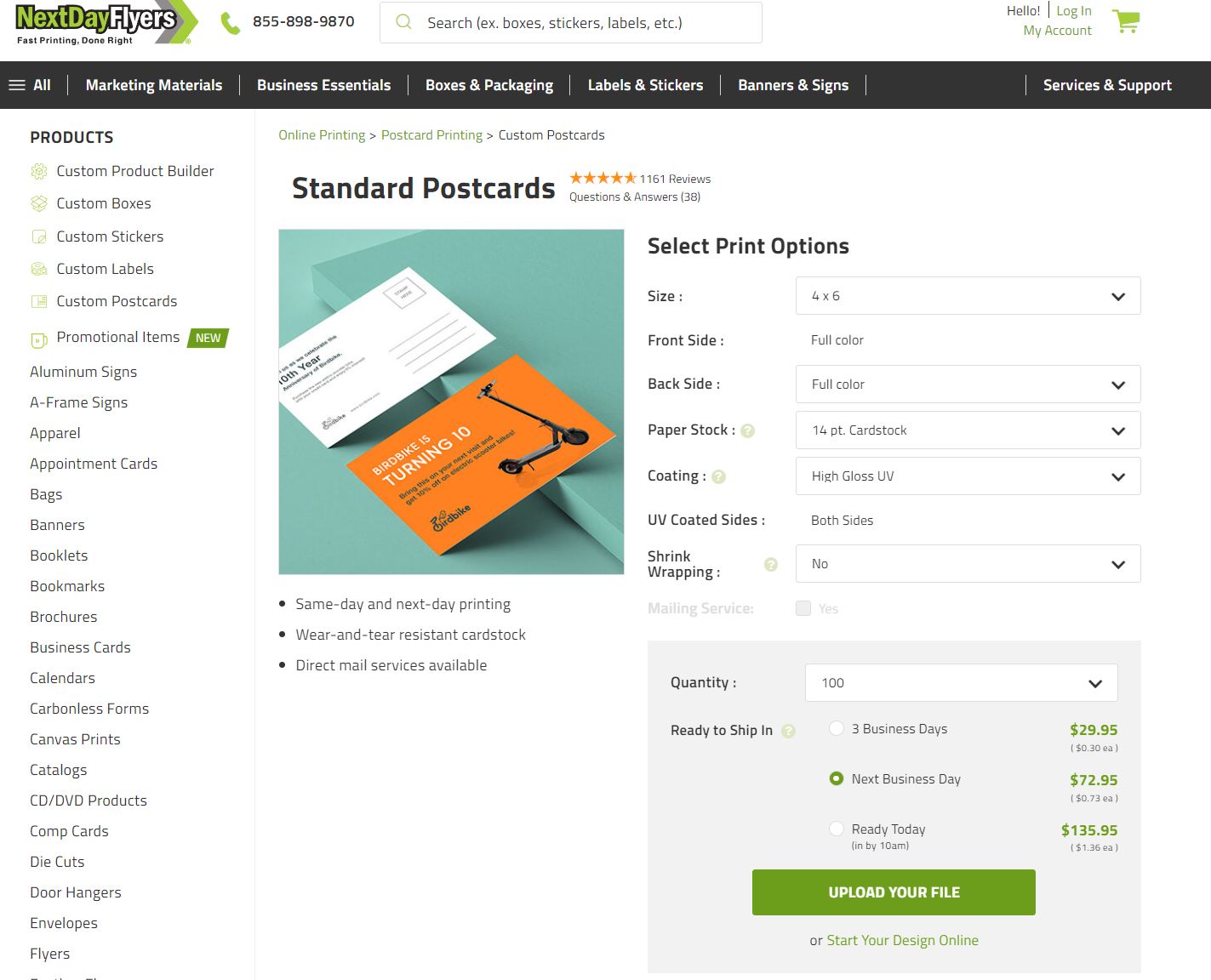Open the Boxes & Packaging menu
The height and width of the screenshot is (980, 1211).
point(489,85)
